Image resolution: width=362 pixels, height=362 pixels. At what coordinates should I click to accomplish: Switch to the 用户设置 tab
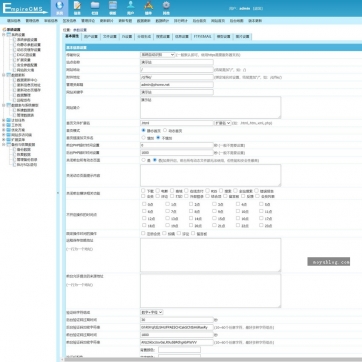91,37
